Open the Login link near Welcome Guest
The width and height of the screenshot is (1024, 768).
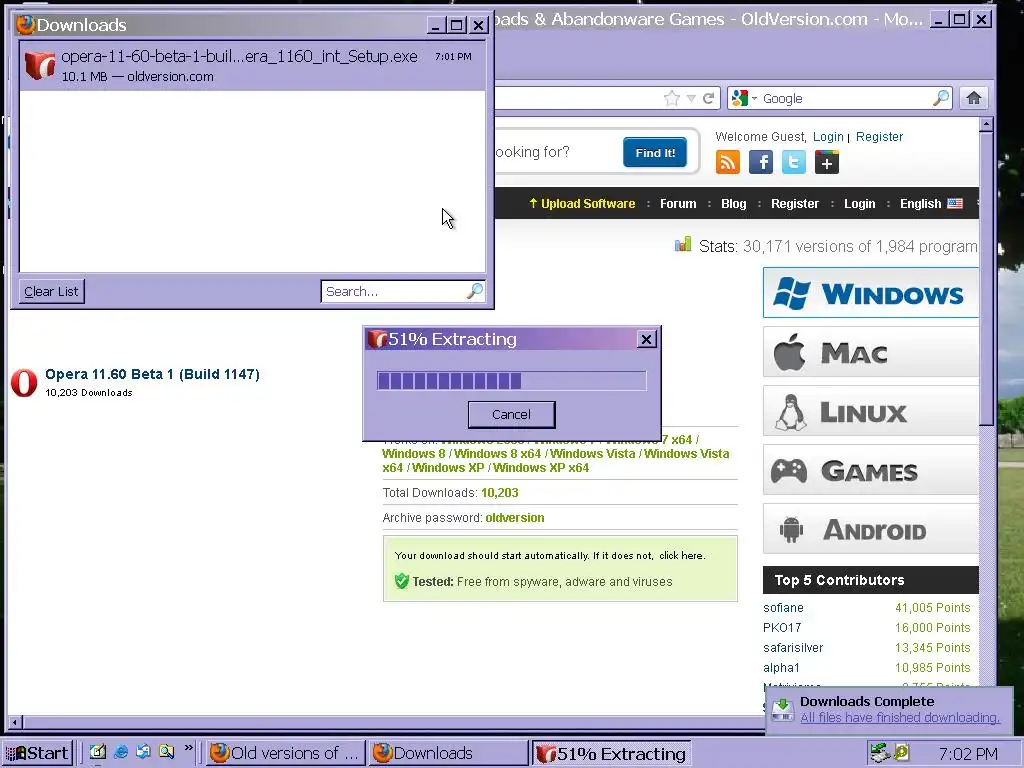[828, 136]
